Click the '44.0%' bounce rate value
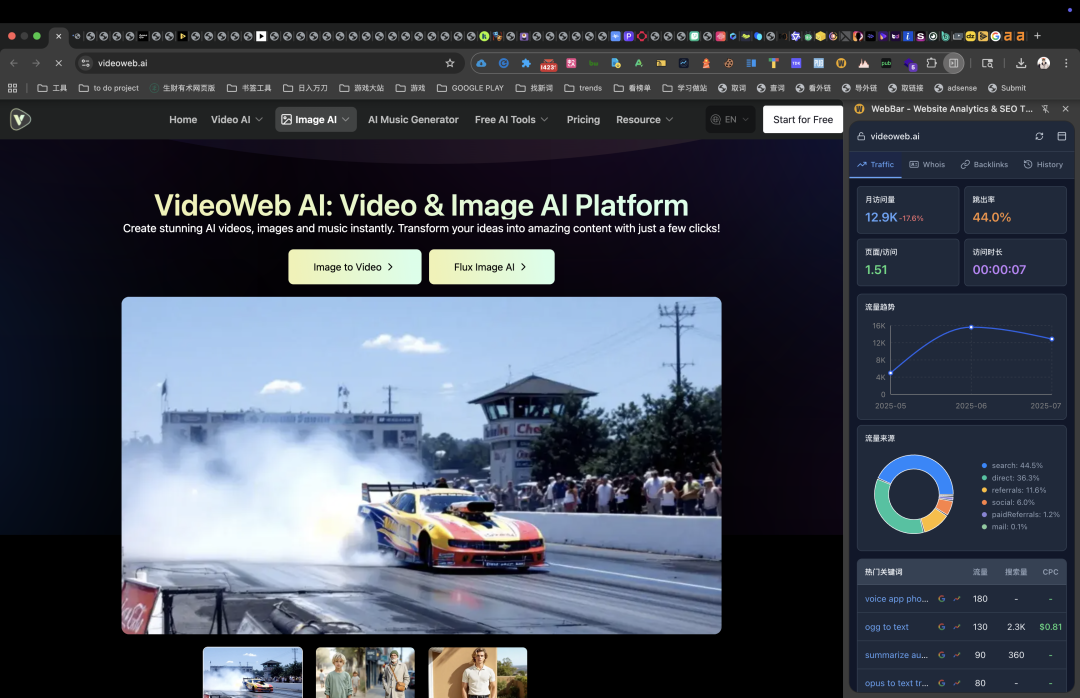The image size is (1080, 698). click(992, 217)
